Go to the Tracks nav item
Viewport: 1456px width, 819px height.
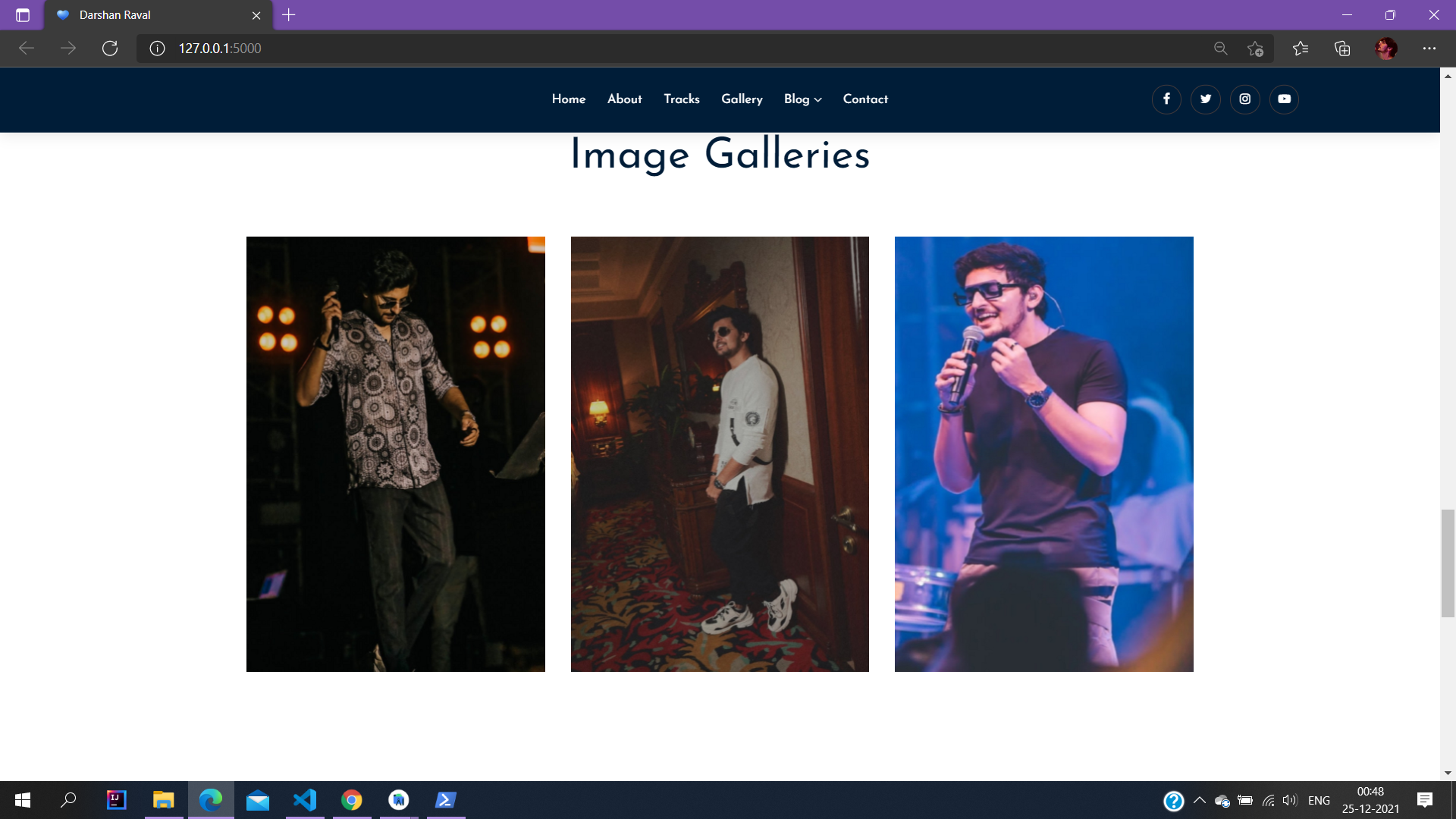681,99
